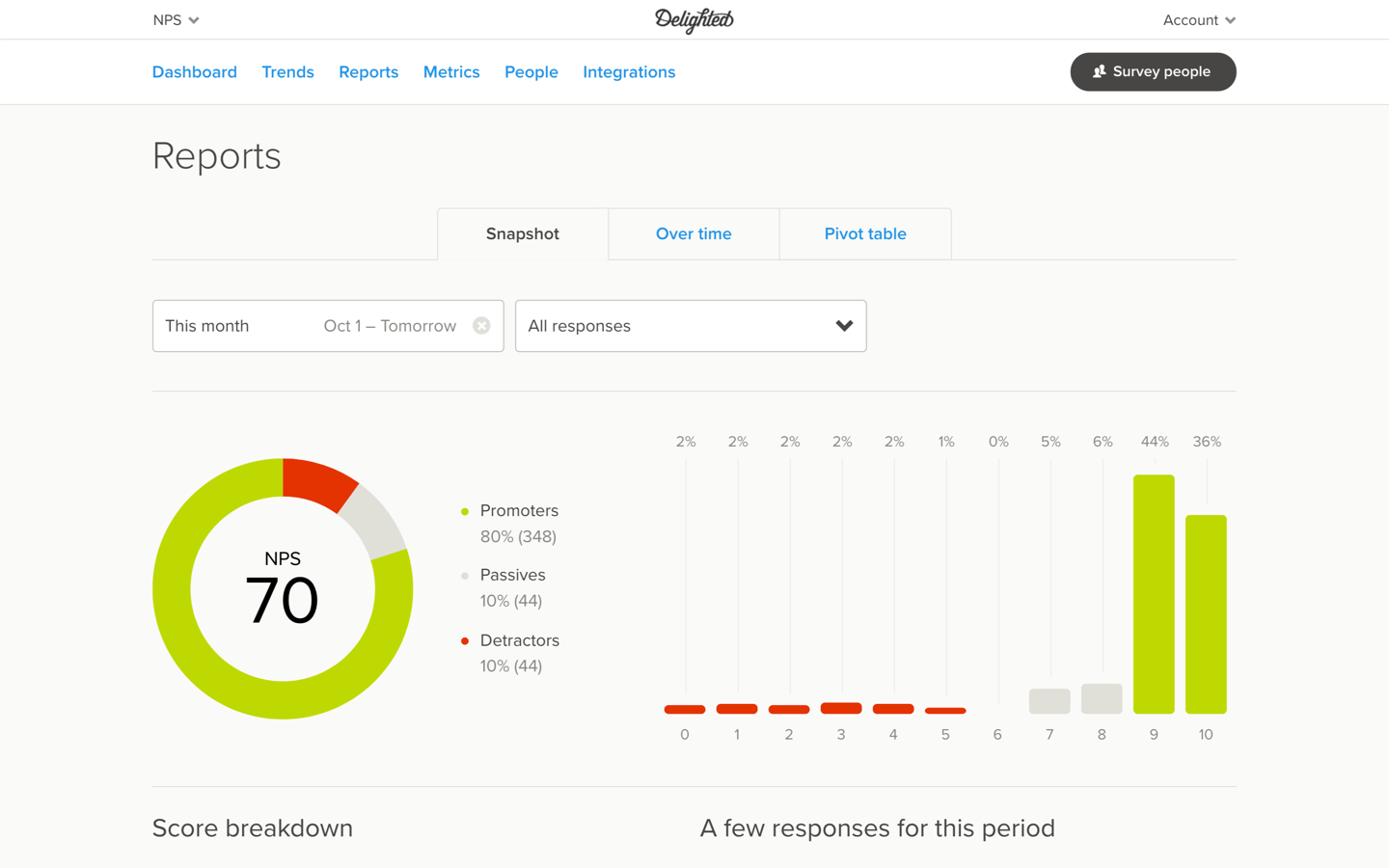The height and width of the screenshot is (868, 1389).
Task: Click the gray Passives legend dot
Action: pyautogui.click(x=466, y=575)
